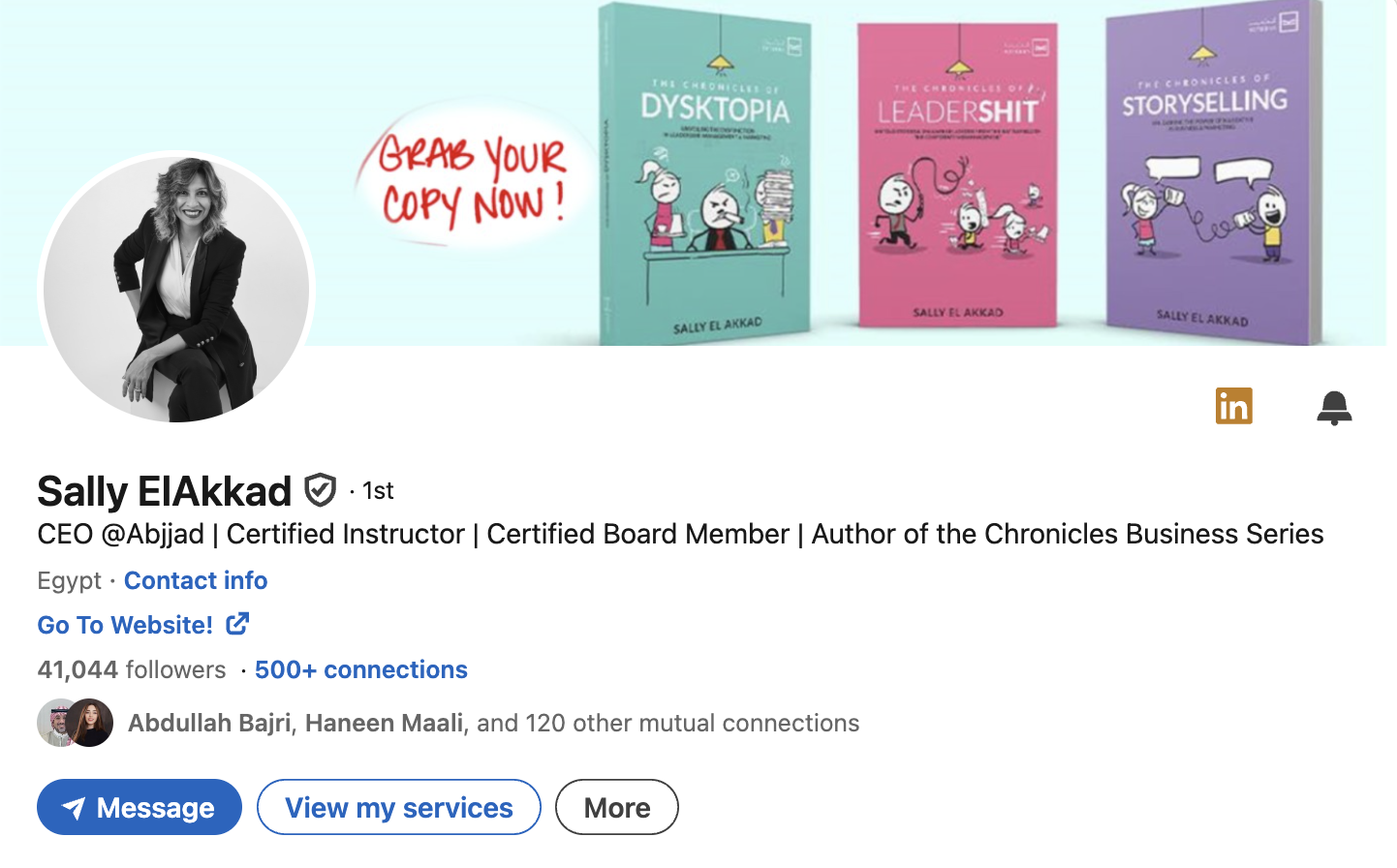View the 500+ connections list
The width and height of the screenshot is (1397, 868).
tap(360, 669)
